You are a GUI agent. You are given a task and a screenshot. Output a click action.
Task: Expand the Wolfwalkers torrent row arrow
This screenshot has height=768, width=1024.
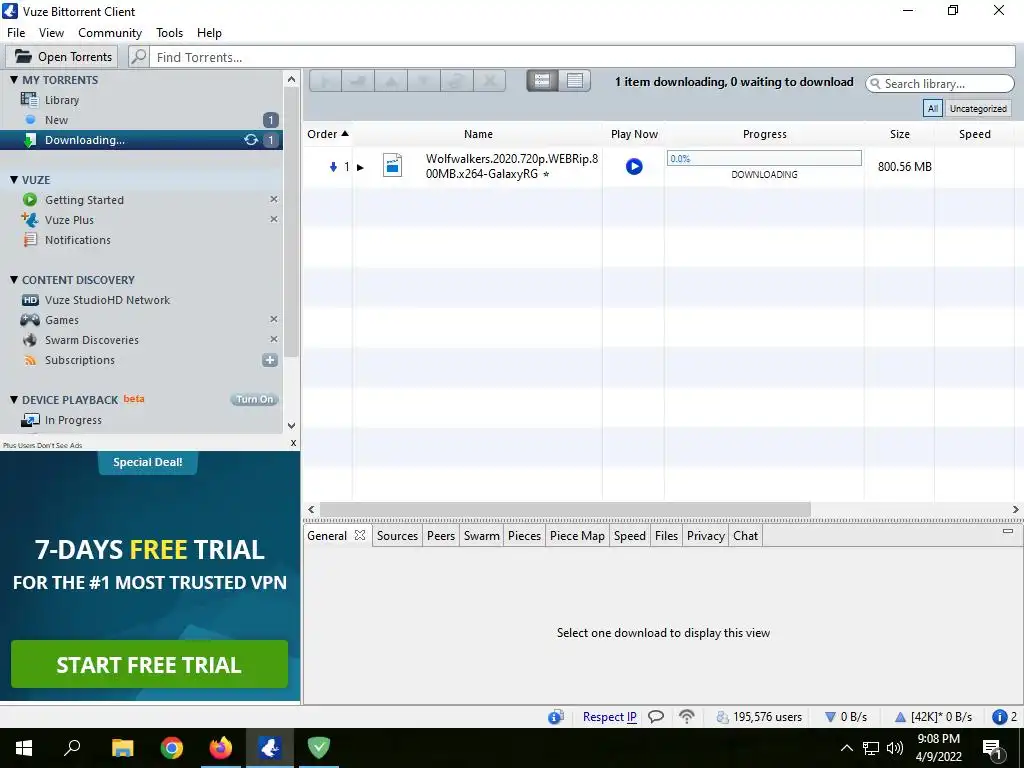[x=360, y=167]
